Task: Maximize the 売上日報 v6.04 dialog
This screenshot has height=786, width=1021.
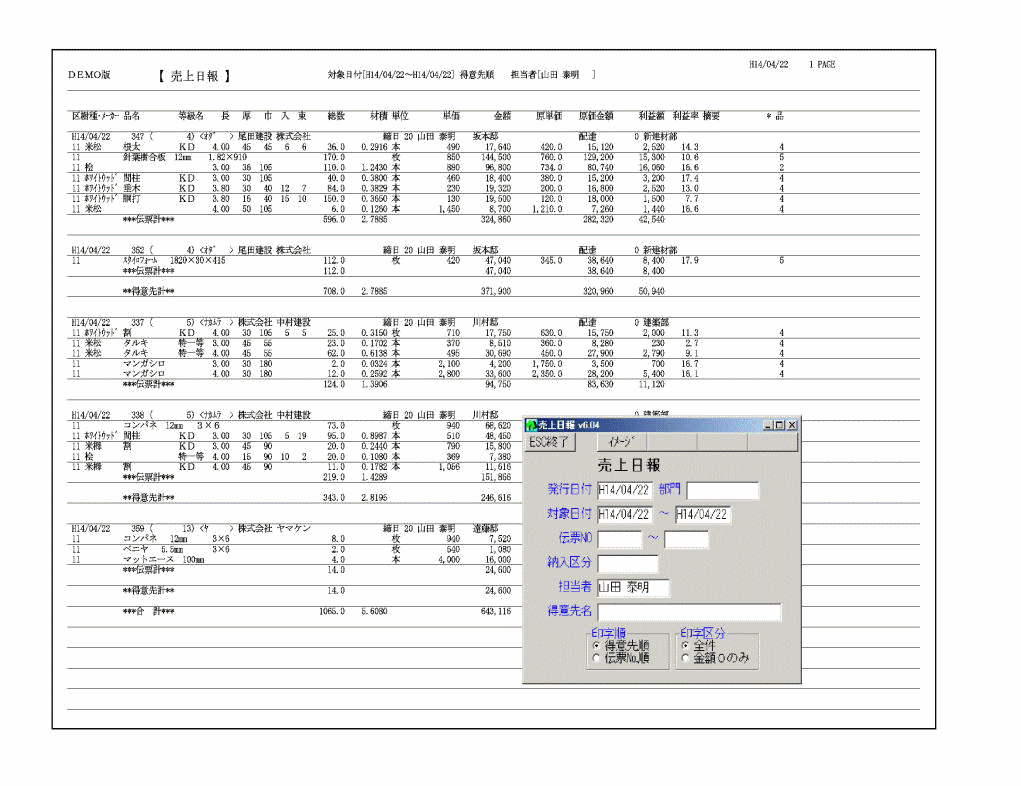Action: point(779,425)
